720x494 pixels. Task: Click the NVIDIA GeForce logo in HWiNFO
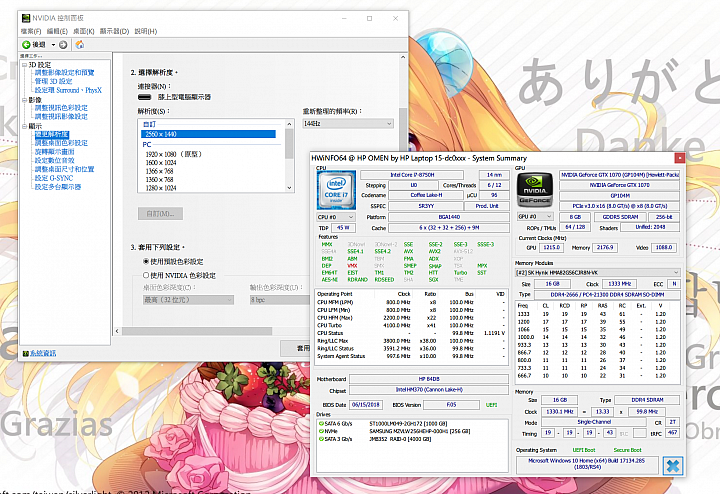(535, 190)
